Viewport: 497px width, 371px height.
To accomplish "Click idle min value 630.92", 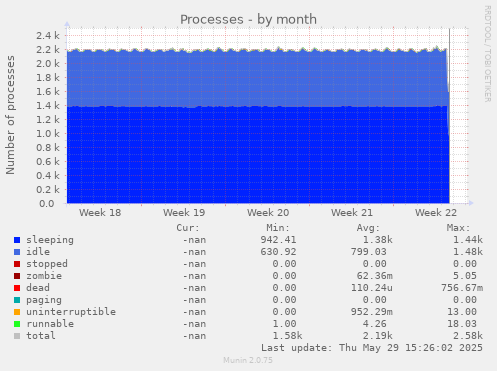I will 278,252.
